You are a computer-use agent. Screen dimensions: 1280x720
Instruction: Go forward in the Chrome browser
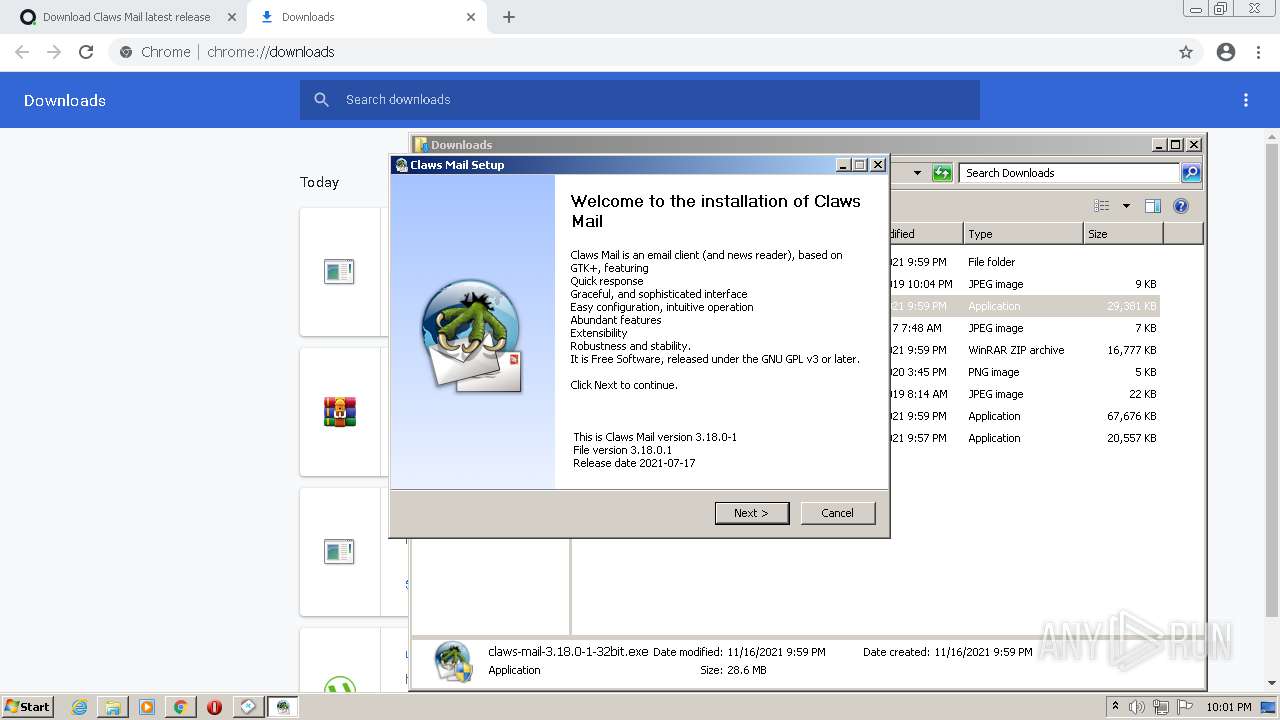(54, 52)
